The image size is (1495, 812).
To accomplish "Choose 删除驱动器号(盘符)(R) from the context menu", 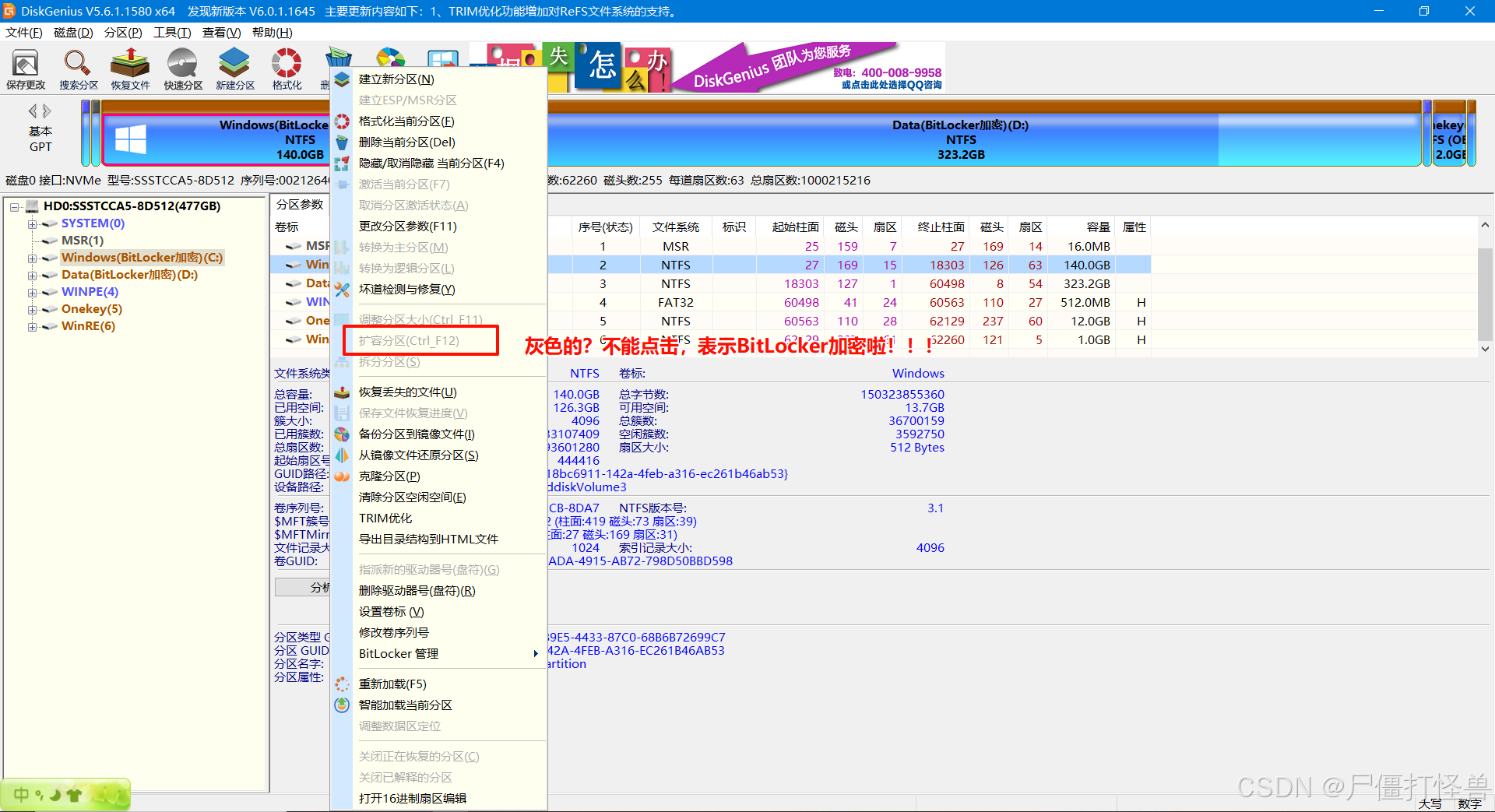I will tap(438, 591).
